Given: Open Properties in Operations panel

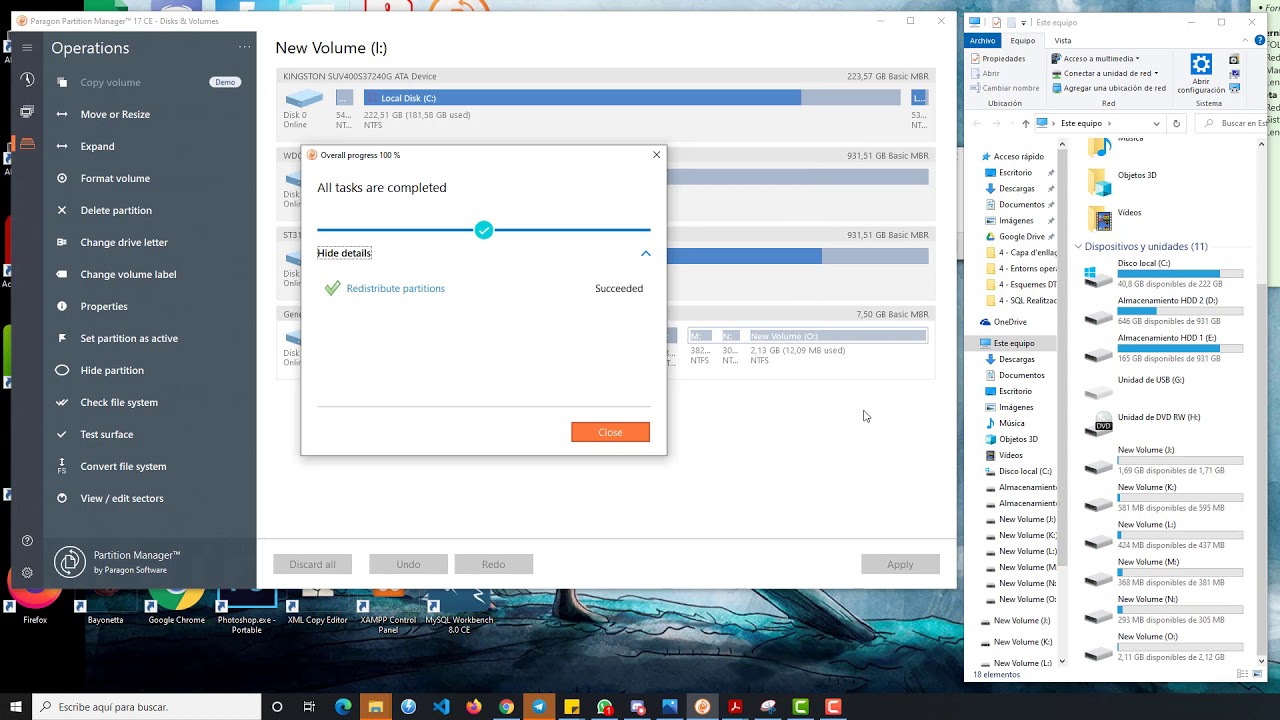Looking at the screenshot, I should [150, 306].
